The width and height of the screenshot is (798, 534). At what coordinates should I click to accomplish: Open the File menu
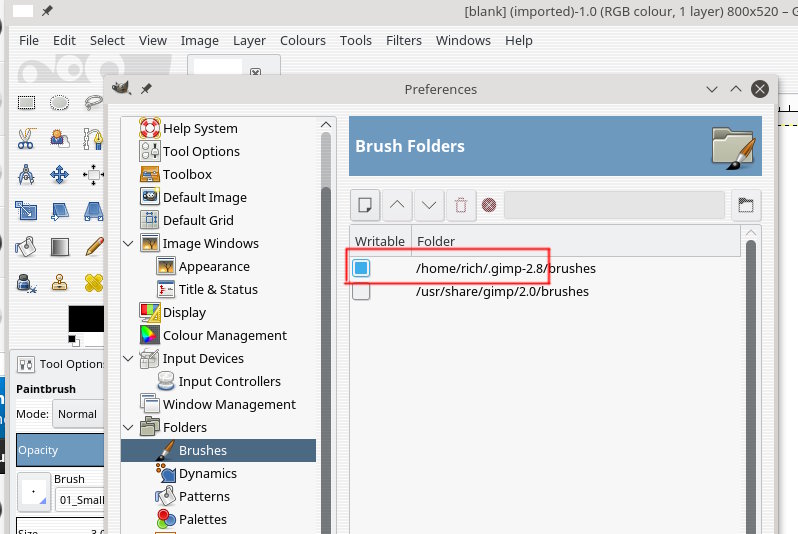(28, 40)
